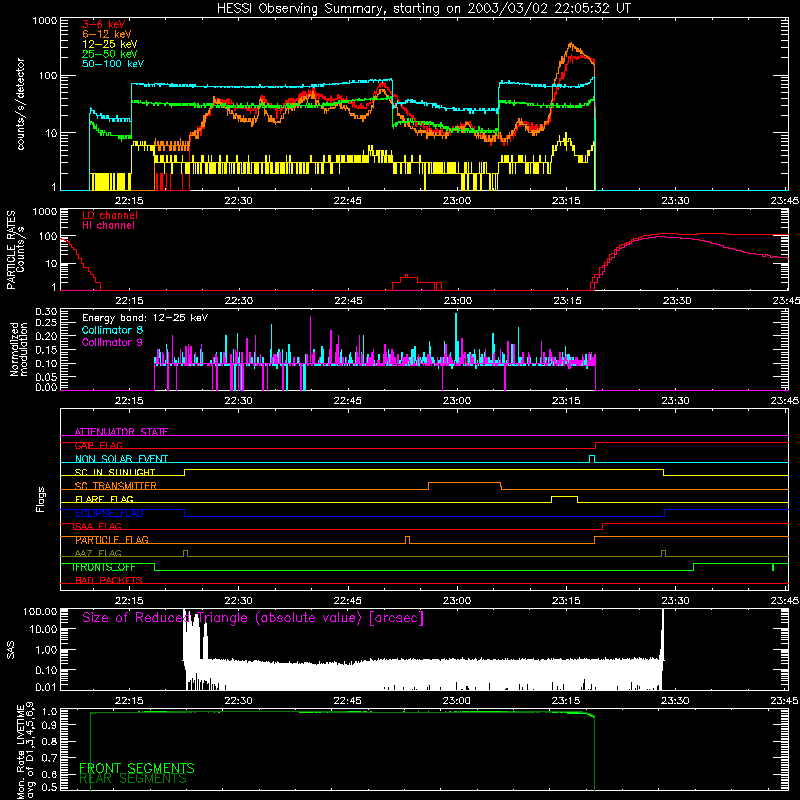This screenshot has width=800, height=800.
Task: Click the 'SC_TRANSMITTER' flag label
Action: click(116, 486)
